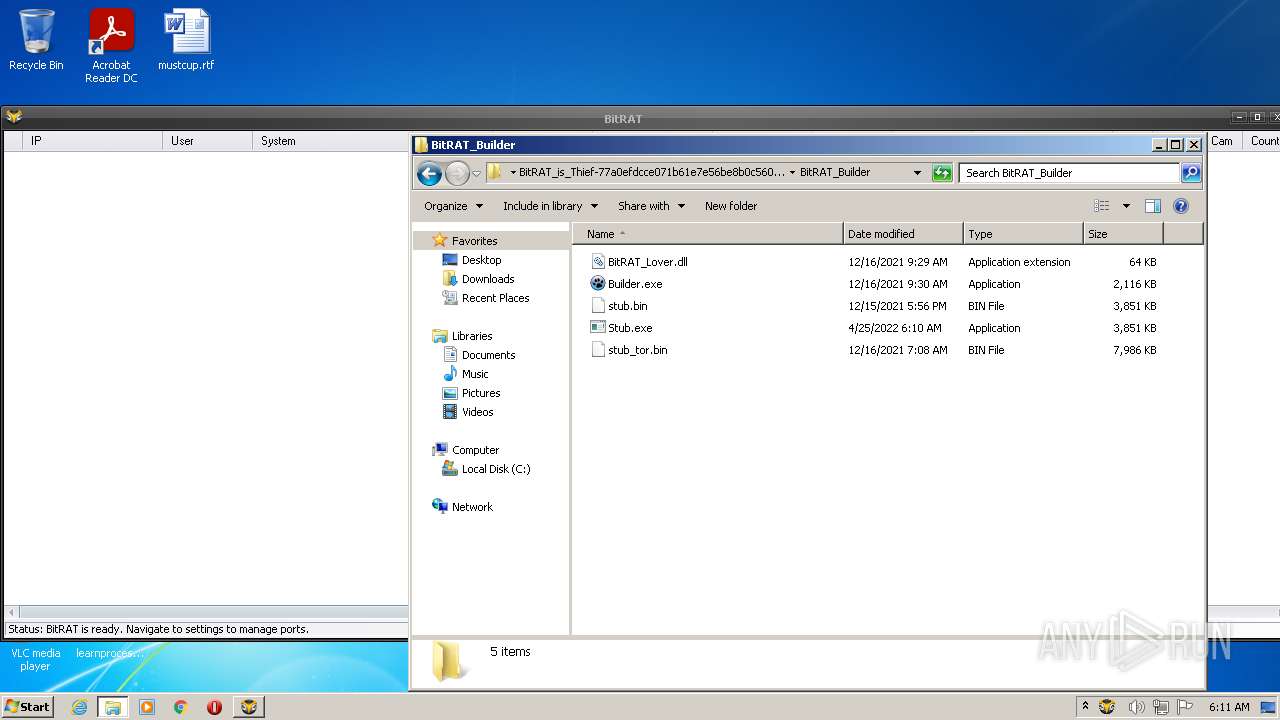Open recent pages dropdown arrow
Image resolution: width=1280 pixels, height=720 pixels.
(477, 173)
